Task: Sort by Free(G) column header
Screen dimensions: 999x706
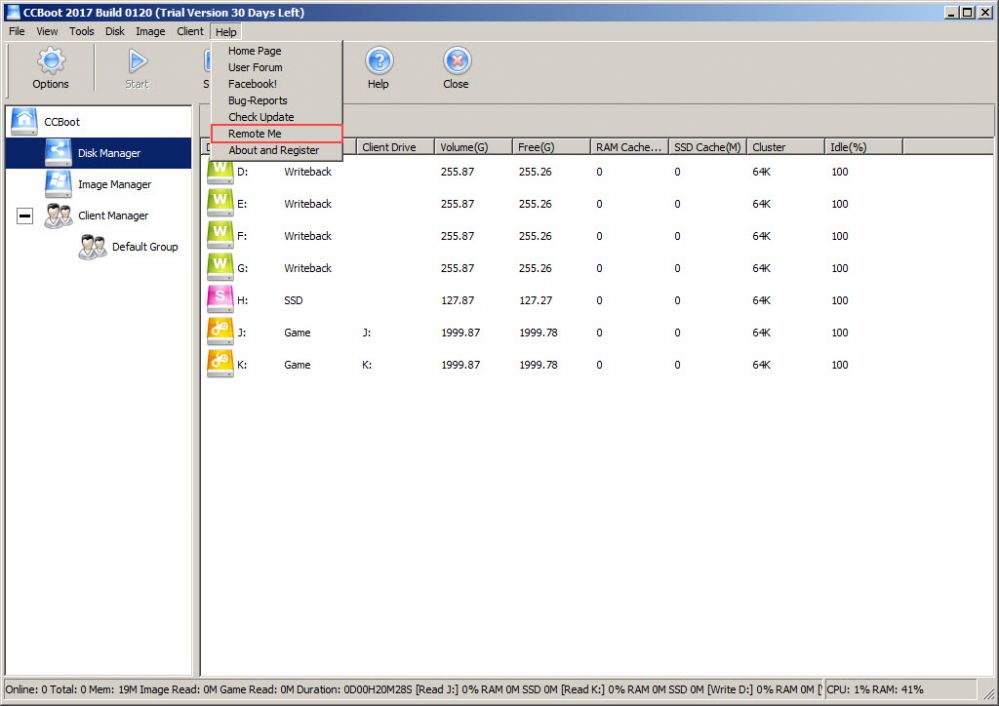Action: pos(551,147)
